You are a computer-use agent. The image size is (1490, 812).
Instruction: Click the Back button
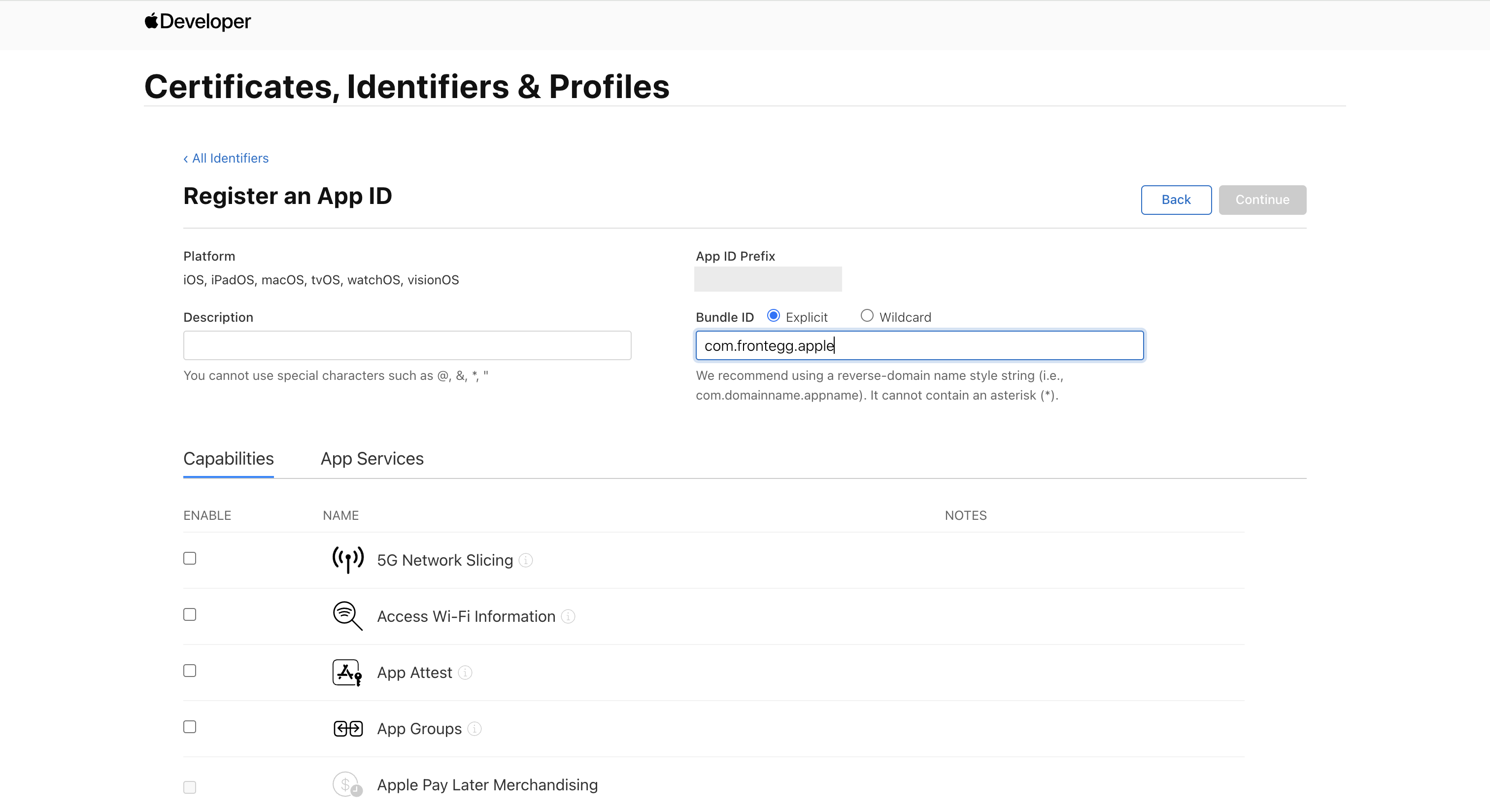tap(1176, 200)
